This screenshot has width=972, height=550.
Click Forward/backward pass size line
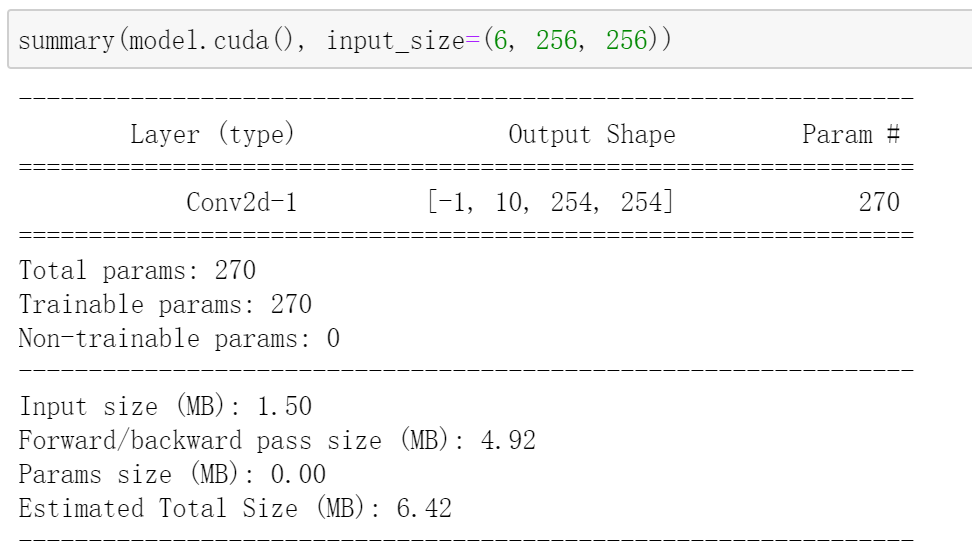[277, 440]
